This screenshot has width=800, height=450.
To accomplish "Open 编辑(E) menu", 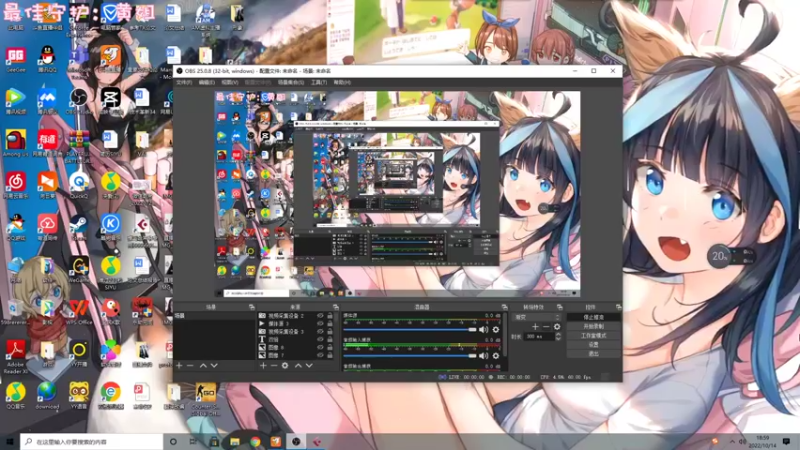I will click(x=206, y=82).
